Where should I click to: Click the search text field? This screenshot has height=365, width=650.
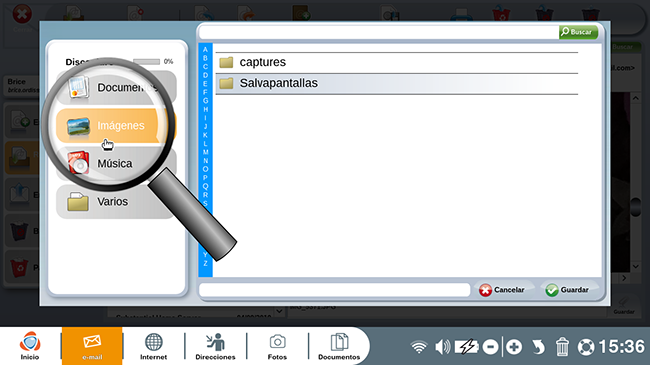point(378,32)
